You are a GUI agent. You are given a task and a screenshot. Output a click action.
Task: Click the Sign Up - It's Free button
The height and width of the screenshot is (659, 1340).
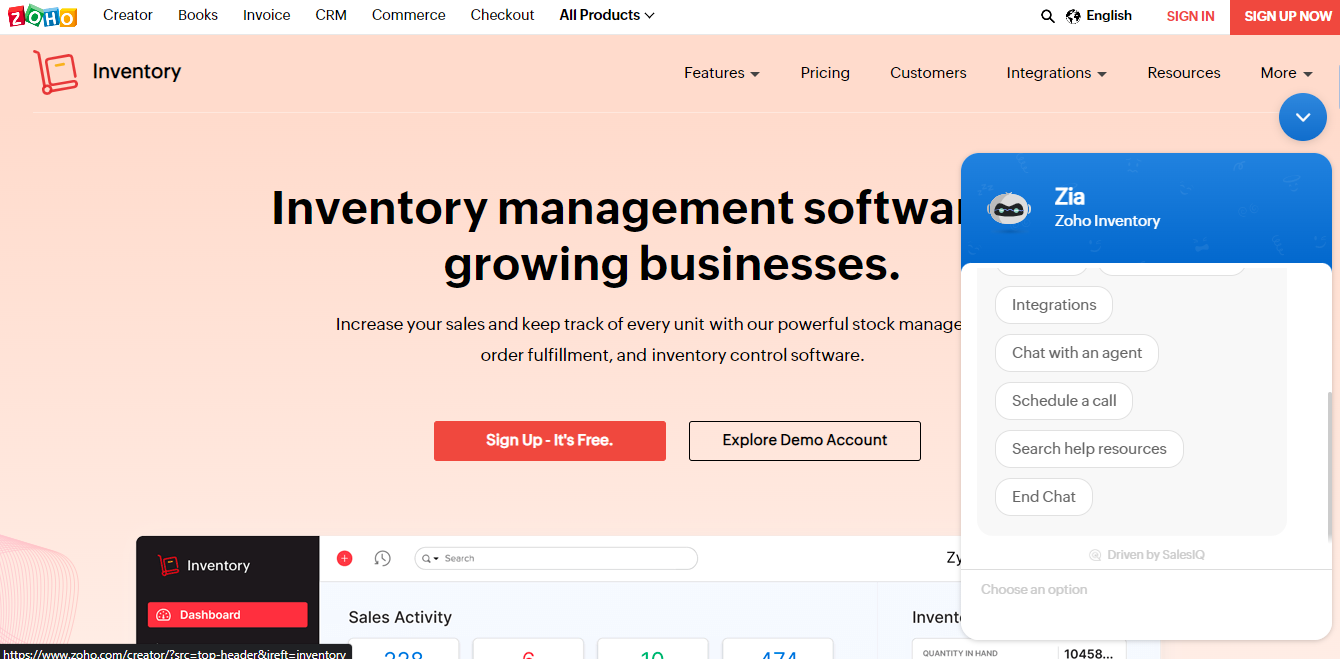click(549, 440)
